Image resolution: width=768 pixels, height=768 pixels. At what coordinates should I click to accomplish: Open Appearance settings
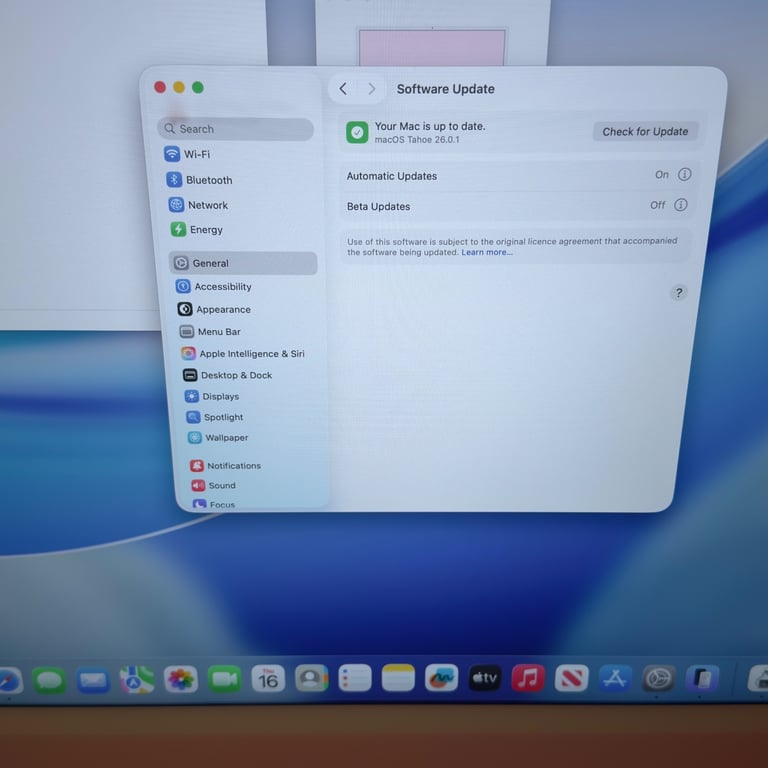(214, 309)
